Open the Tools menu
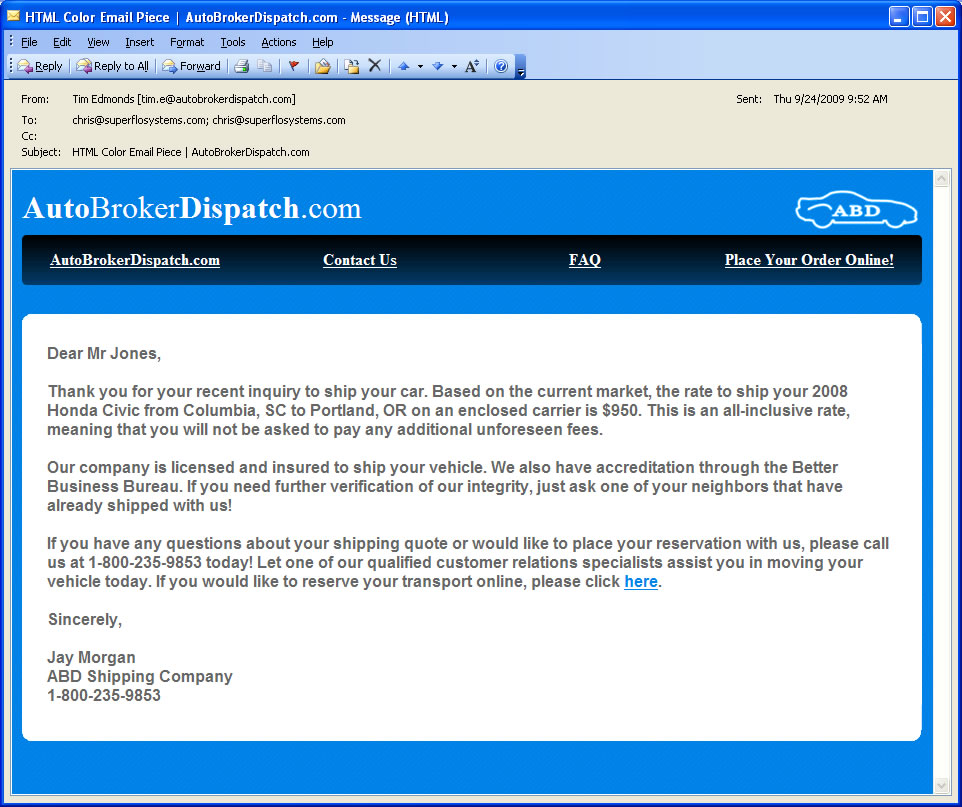 233,42
